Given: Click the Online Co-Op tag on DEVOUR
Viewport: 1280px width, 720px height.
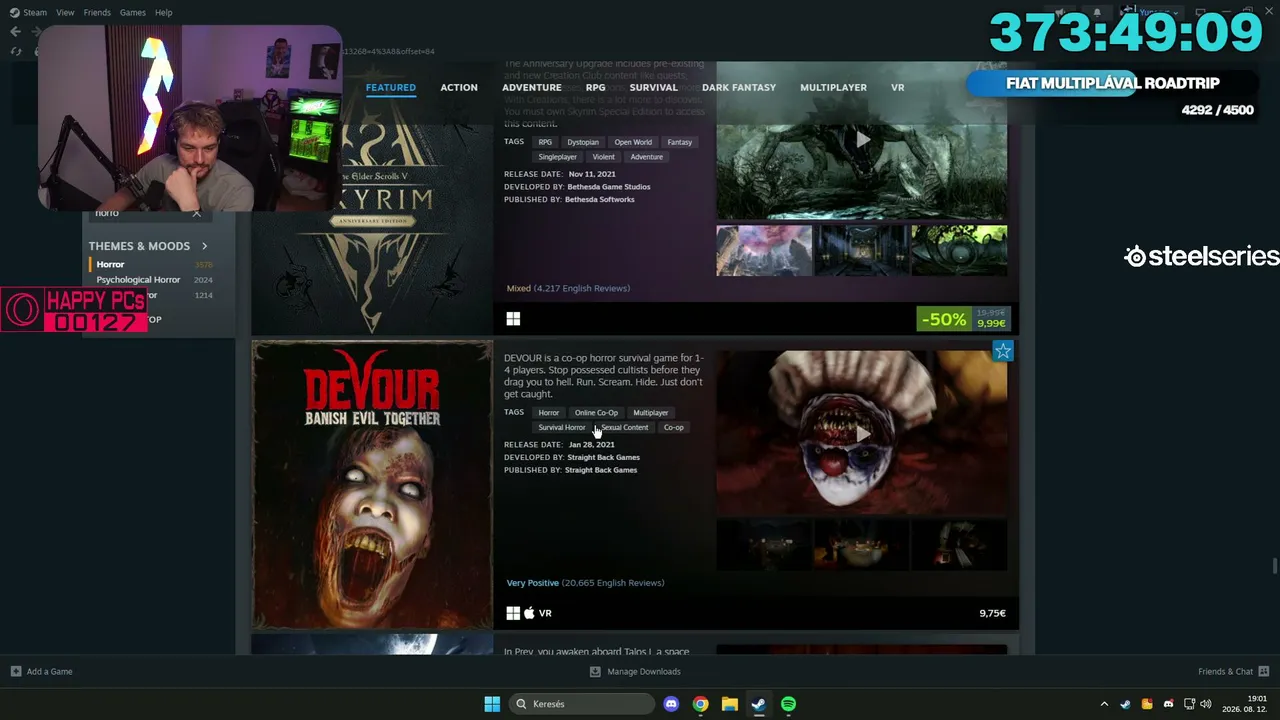Looking at the screenshot, I should 596,413.
